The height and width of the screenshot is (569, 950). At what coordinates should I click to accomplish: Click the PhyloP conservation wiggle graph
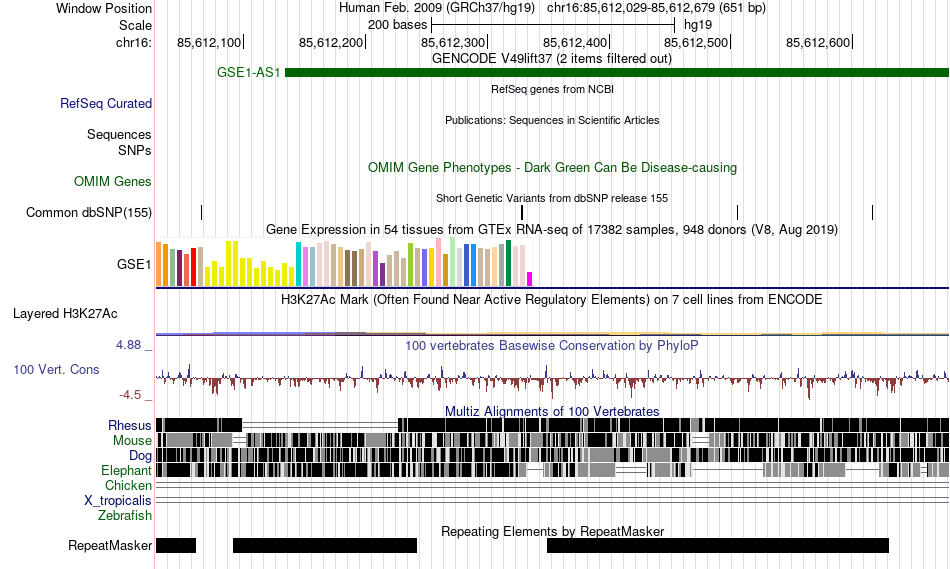pyautogui.click(x=553, y=379)
